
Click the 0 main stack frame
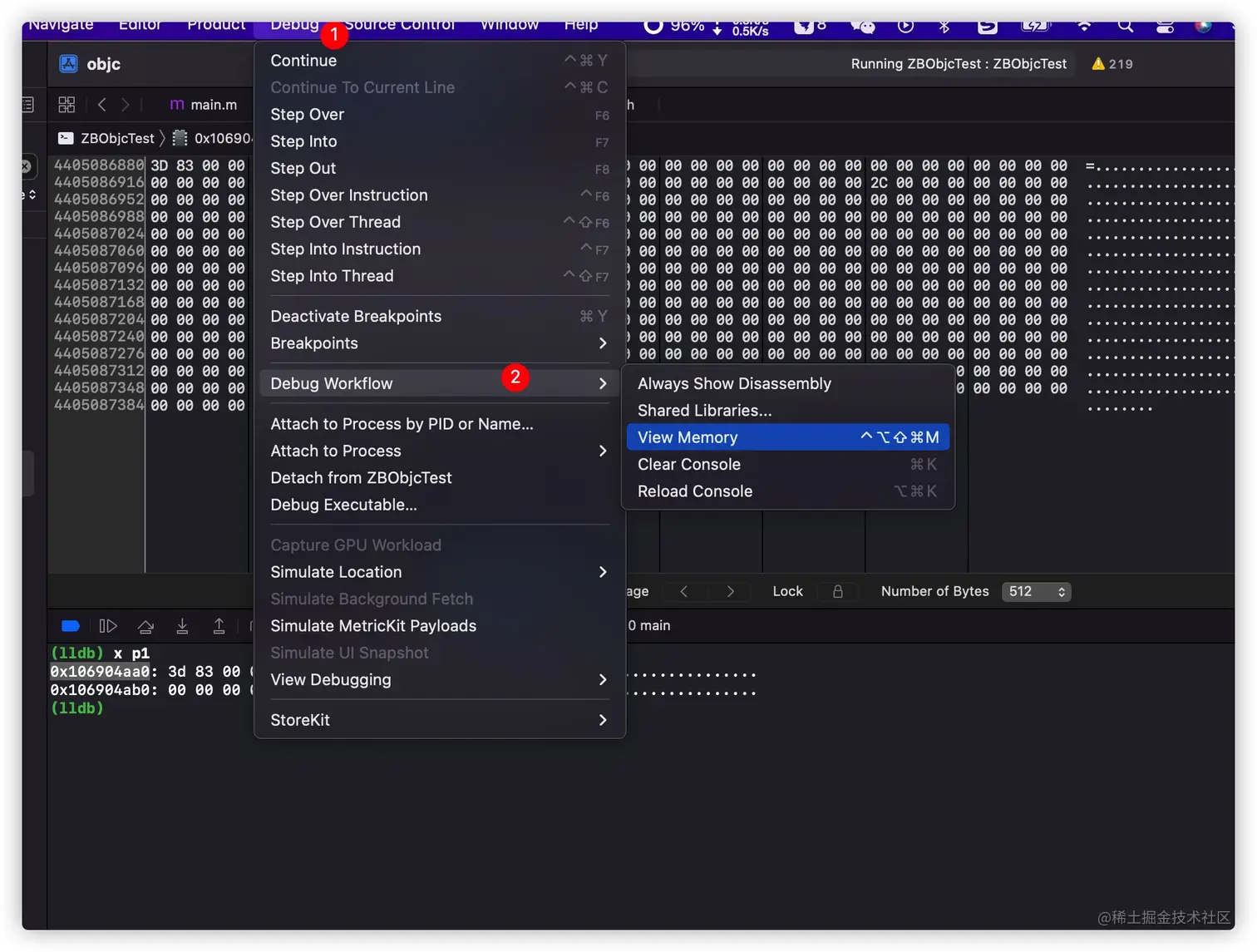point(648,625)
